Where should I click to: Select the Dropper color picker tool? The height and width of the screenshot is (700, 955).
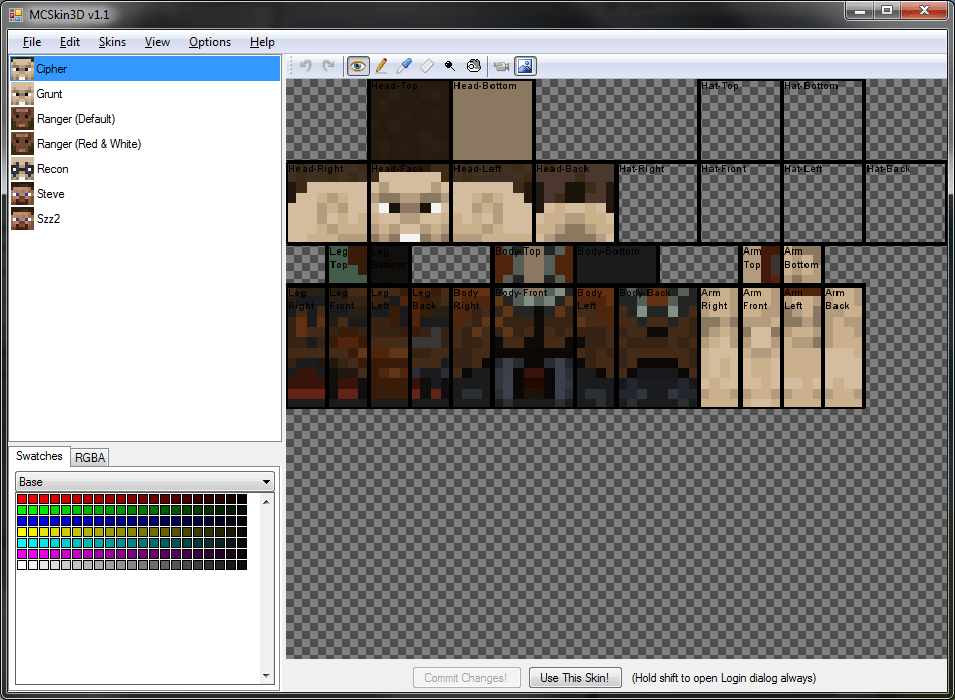(404, 66)
